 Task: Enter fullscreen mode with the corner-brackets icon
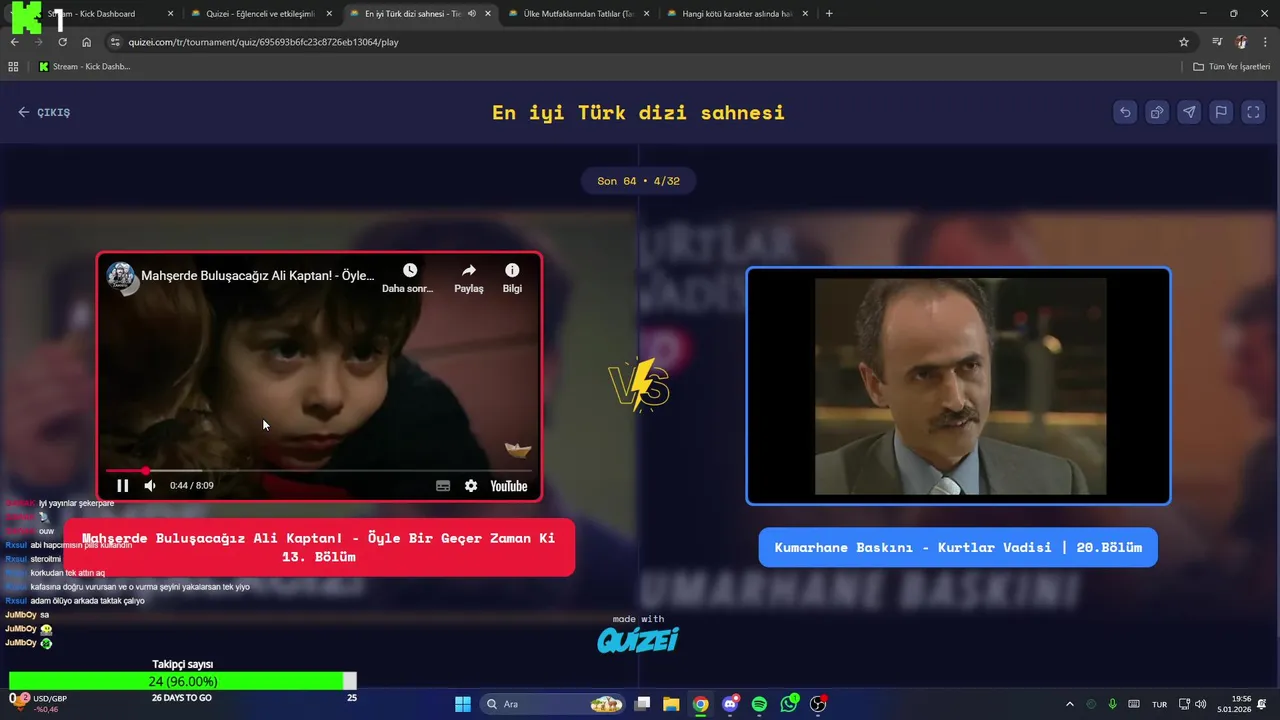tap(1253, 112)
